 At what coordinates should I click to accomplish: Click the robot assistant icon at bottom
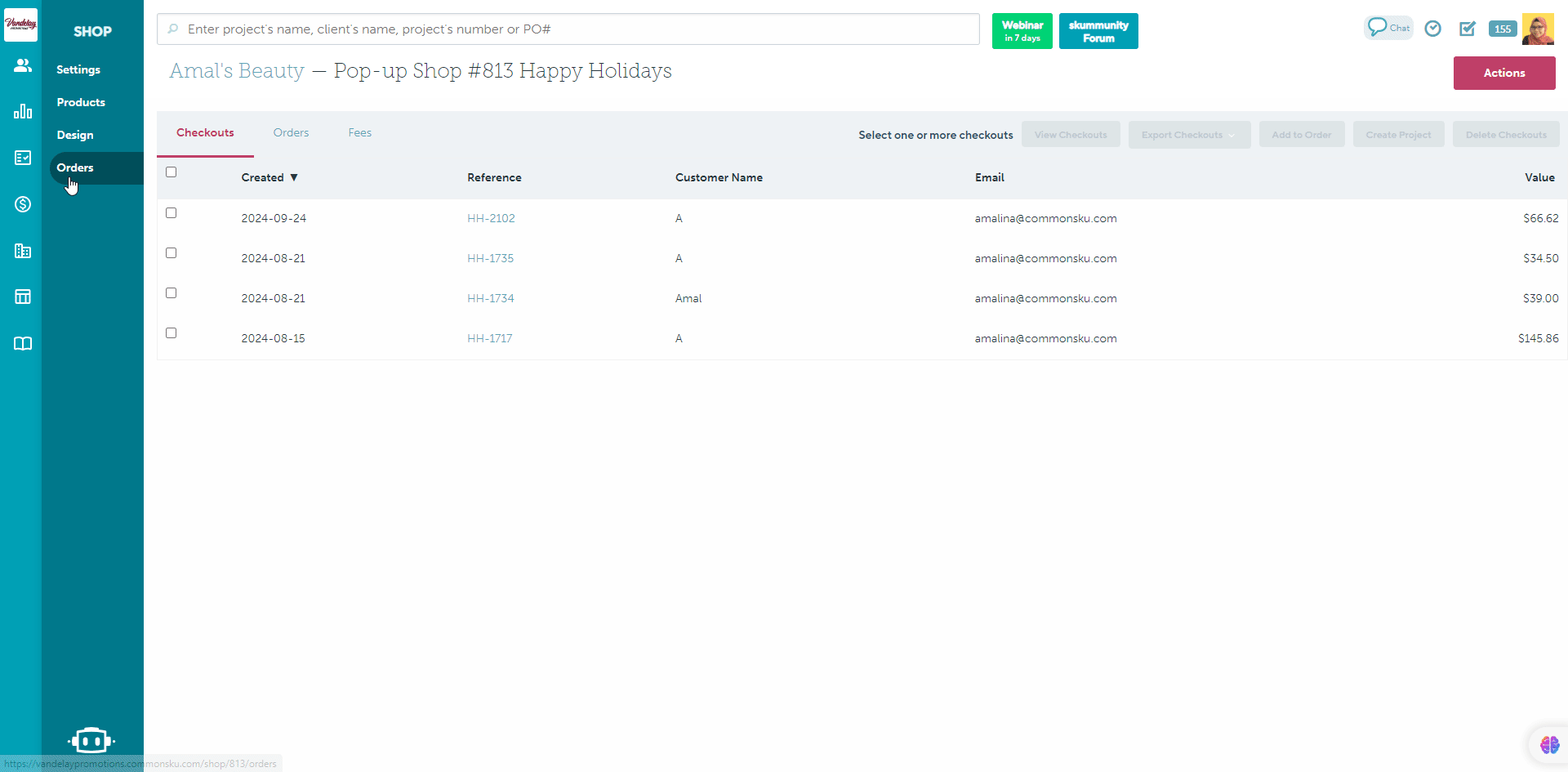coord(91,740)
